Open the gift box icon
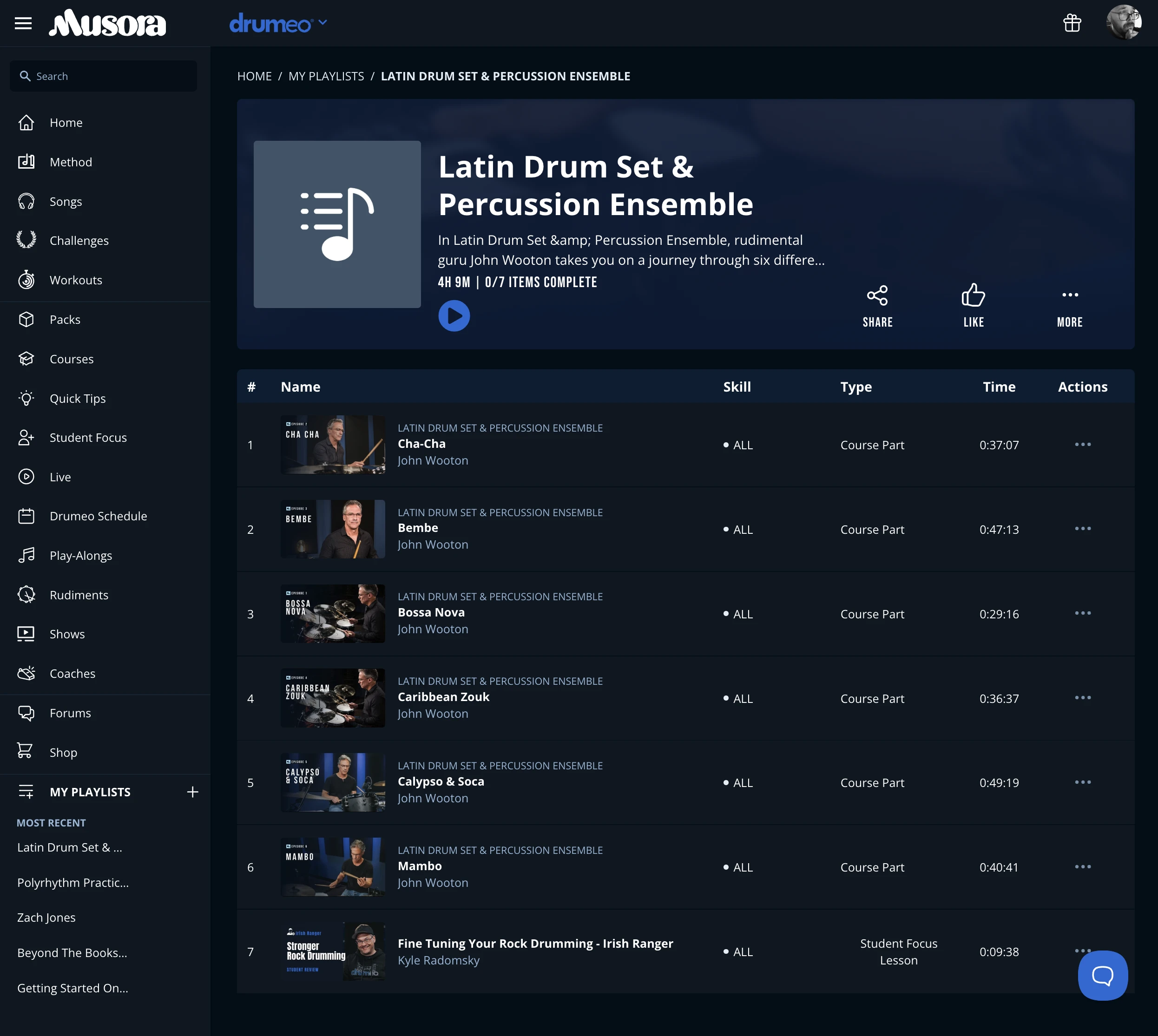 [x=1072, y=23]
